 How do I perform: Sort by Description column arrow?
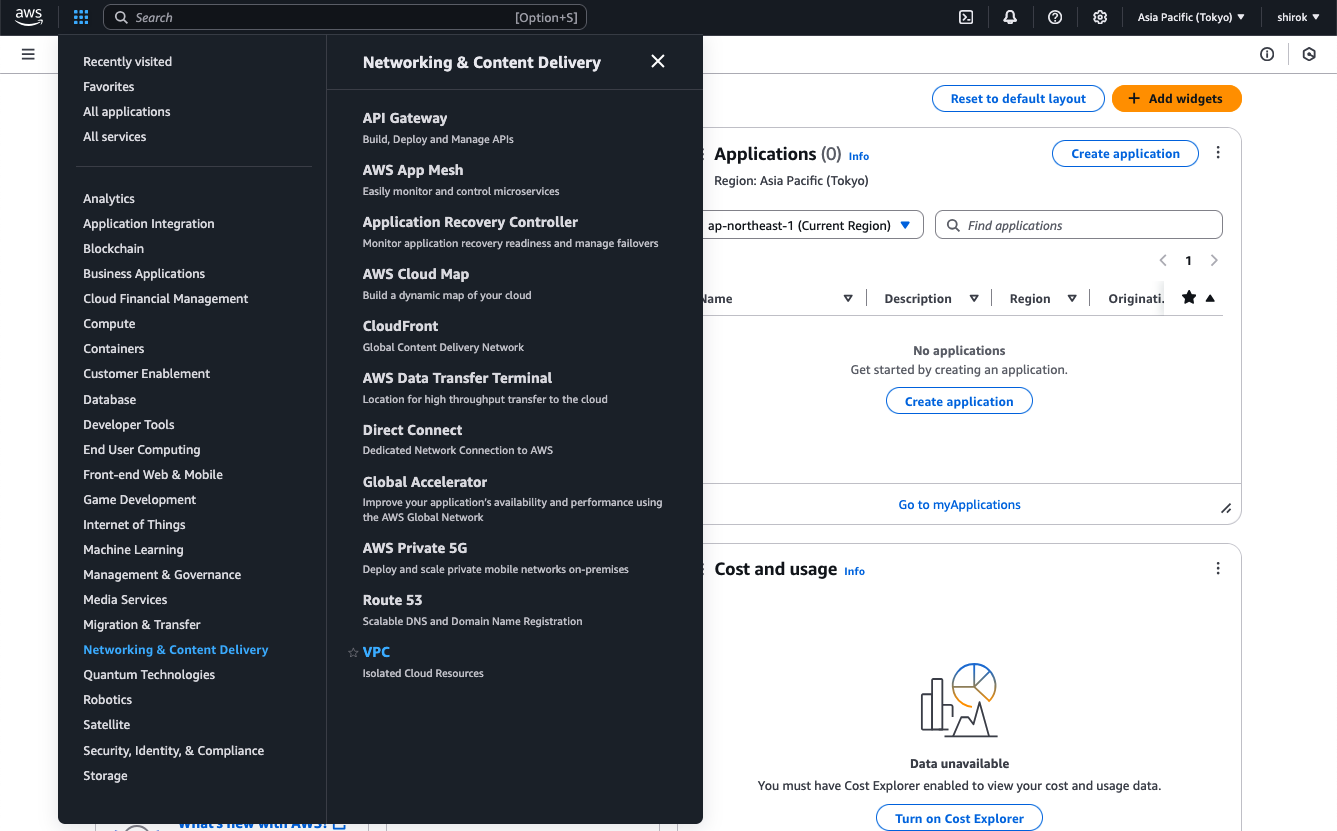pyautogui.click(x=974, y=298)
